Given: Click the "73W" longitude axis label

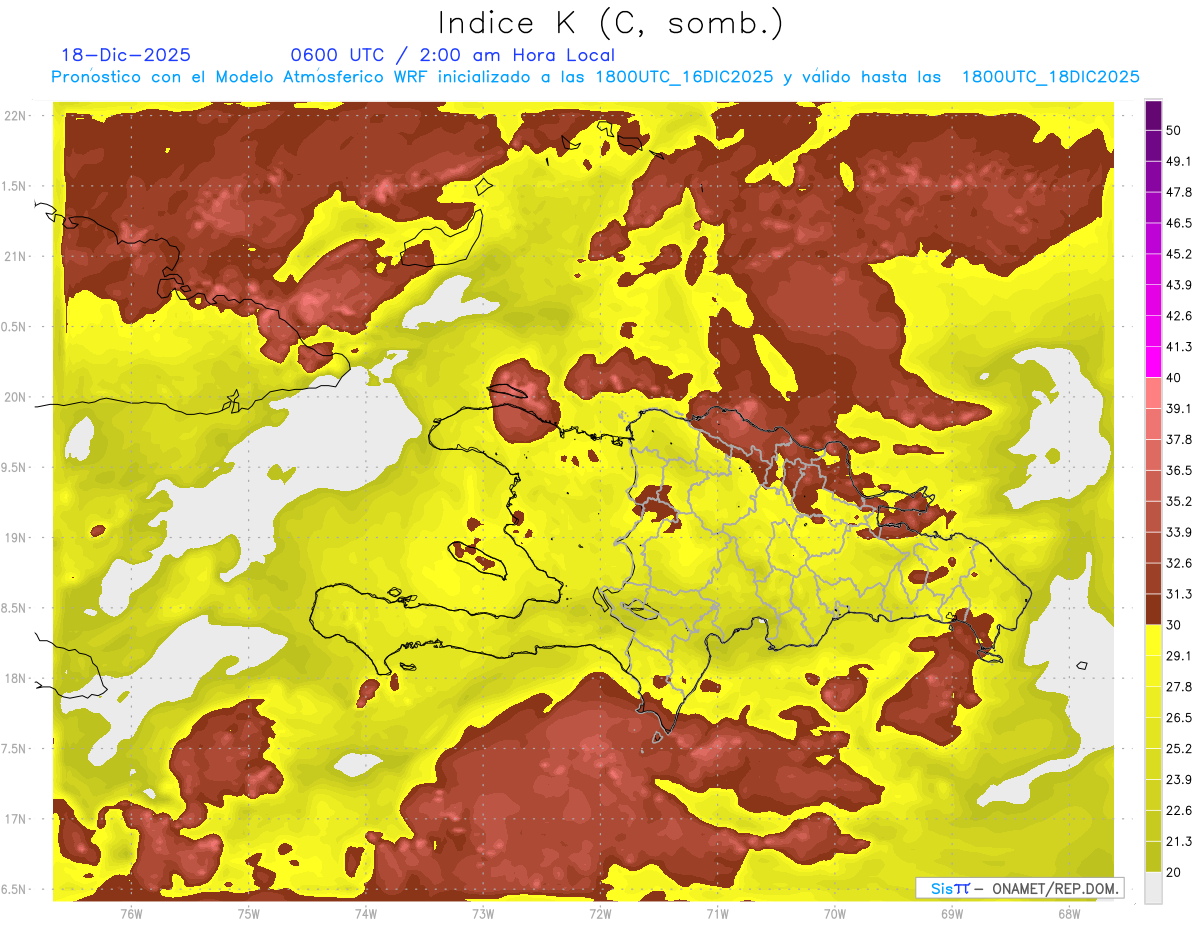Looking at the screenshot, I should click(x=483, y=914).
